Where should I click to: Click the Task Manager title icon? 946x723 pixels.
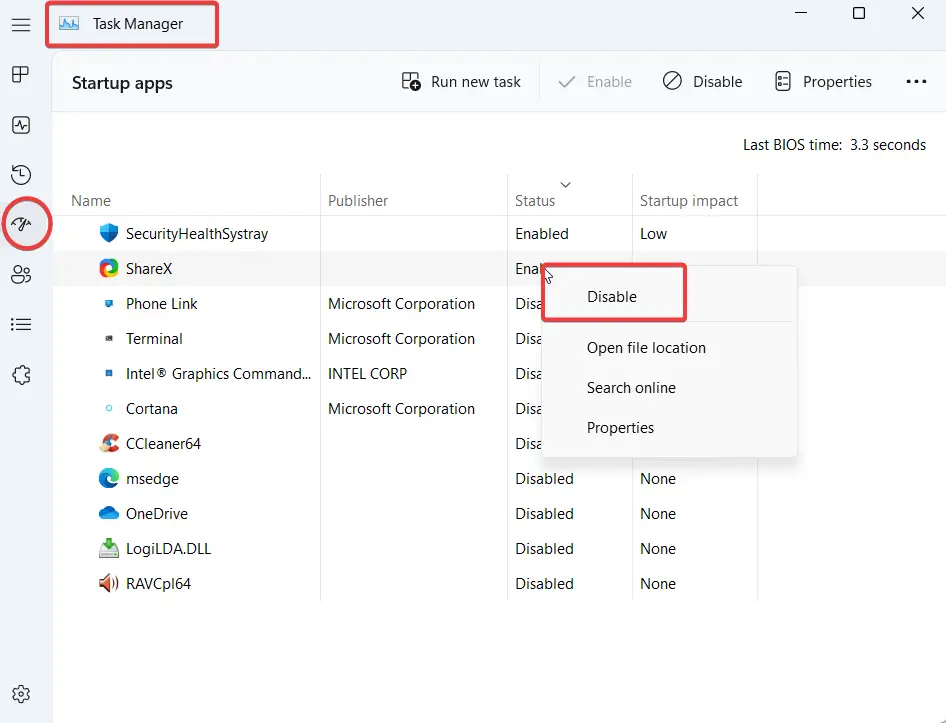pyautogui.click(x=69, y=24)
